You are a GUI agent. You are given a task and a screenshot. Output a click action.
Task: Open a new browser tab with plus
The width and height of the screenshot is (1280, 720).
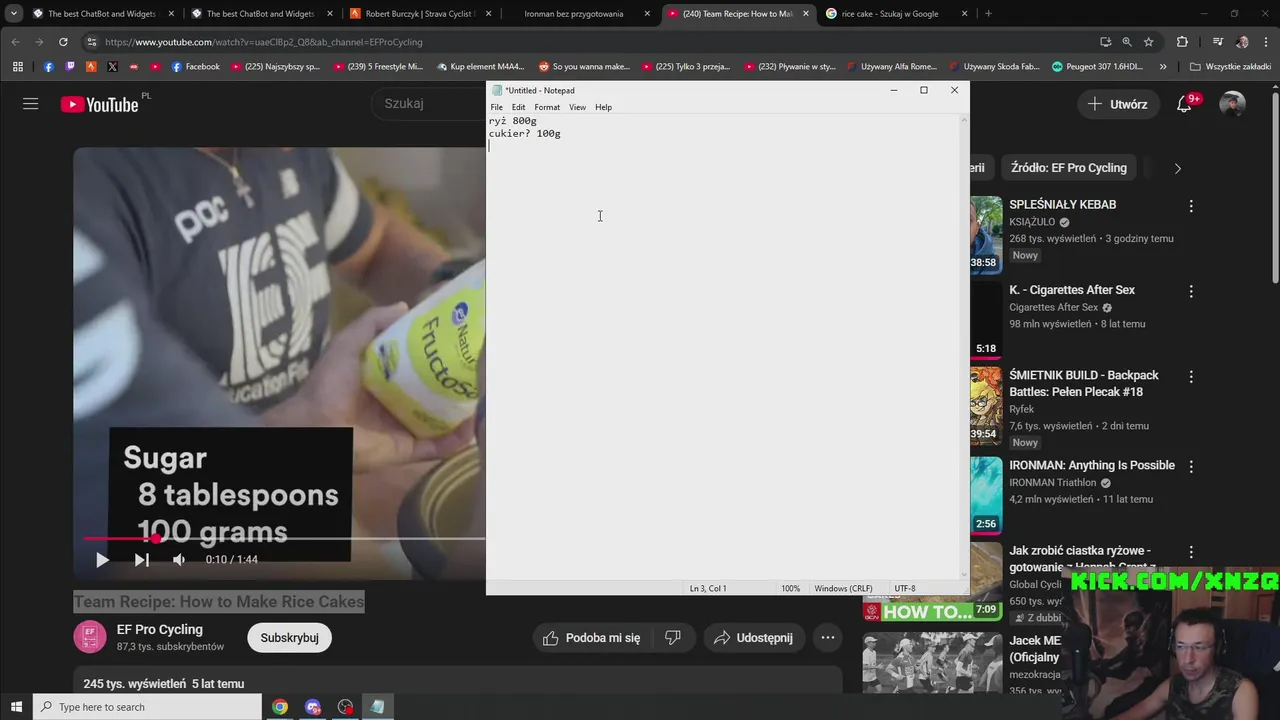(988, 14)
